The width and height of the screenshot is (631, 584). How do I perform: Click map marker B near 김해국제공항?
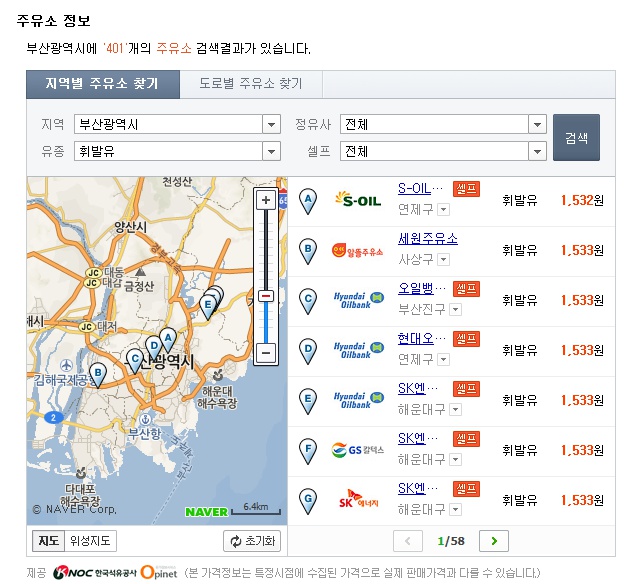coord(98,374)
